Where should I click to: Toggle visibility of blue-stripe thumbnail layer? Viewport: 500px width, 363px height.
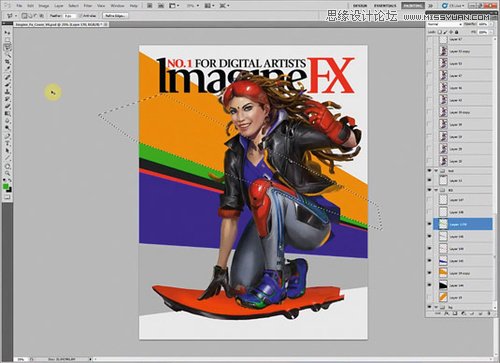pos(429,261)
